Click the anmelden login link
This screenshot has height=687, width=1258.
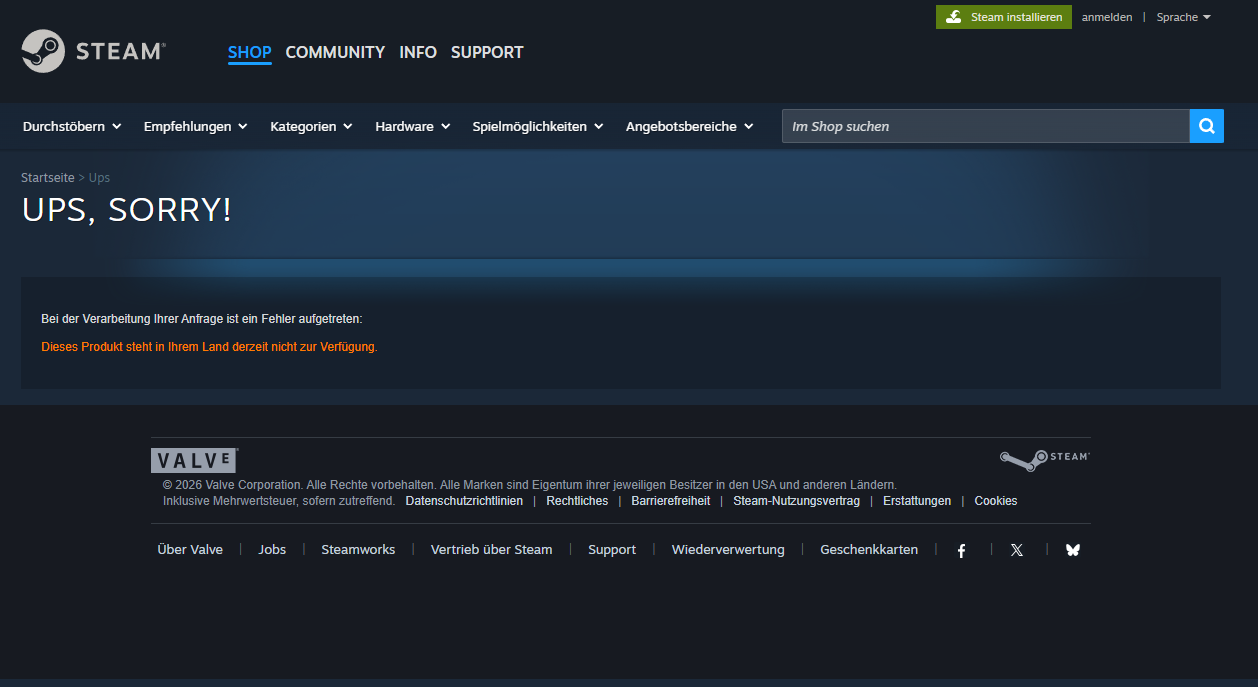click(1107, 17)
